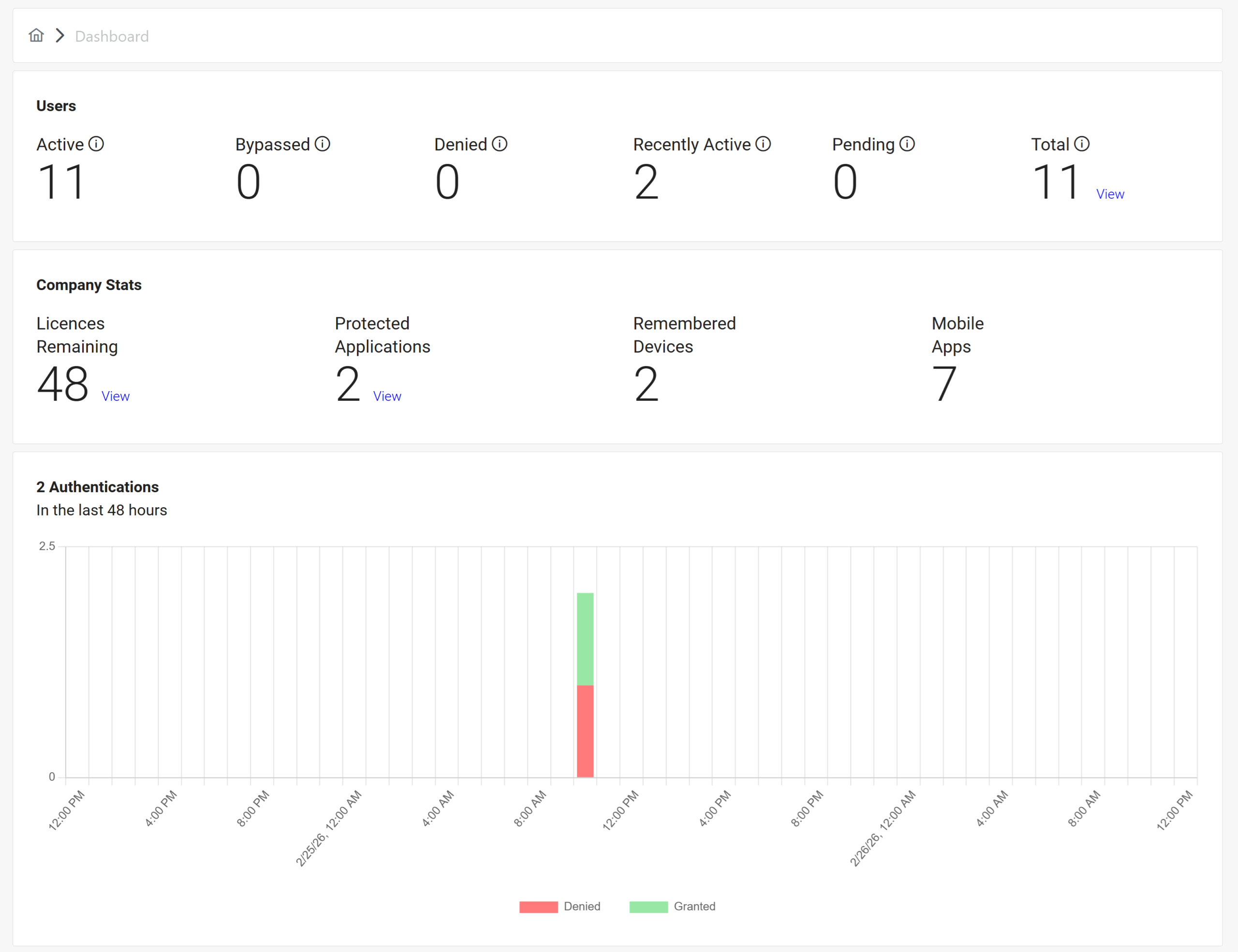
Task: Click the home icon in breadcrumb
Action: 36,36
